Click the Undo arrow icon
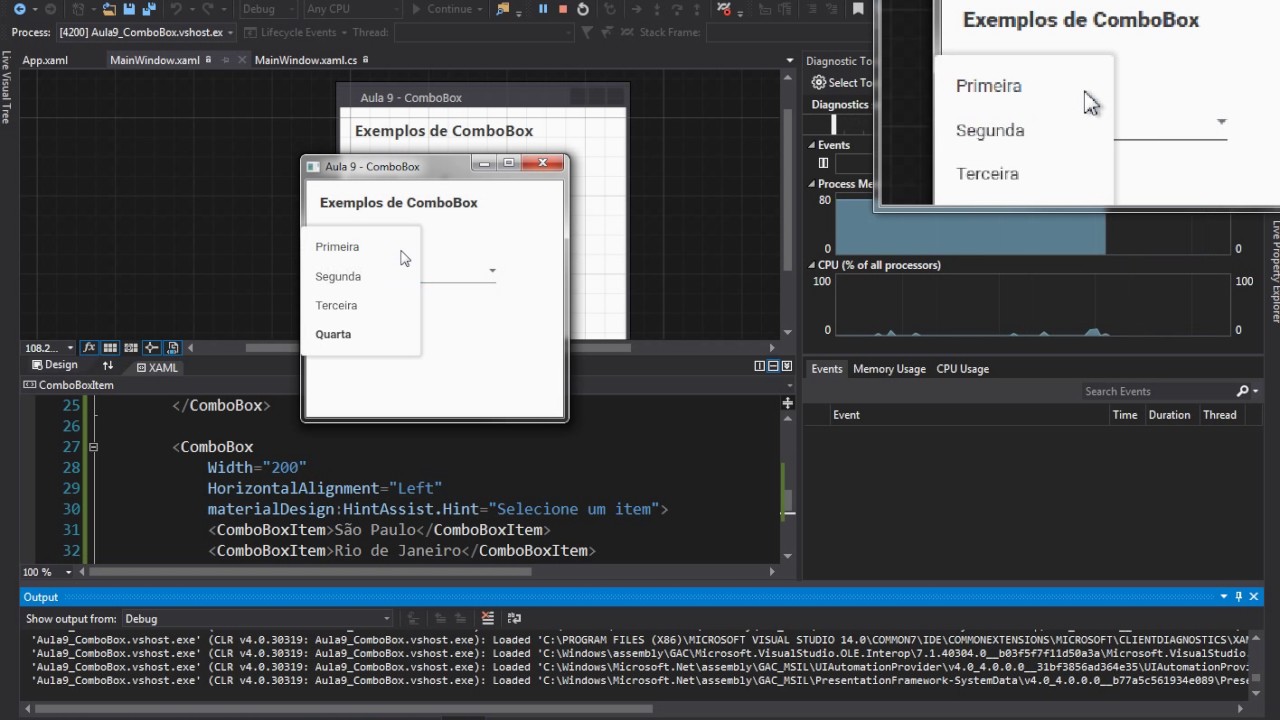Viewport: 1280px width, 720px height. point(176,9)
